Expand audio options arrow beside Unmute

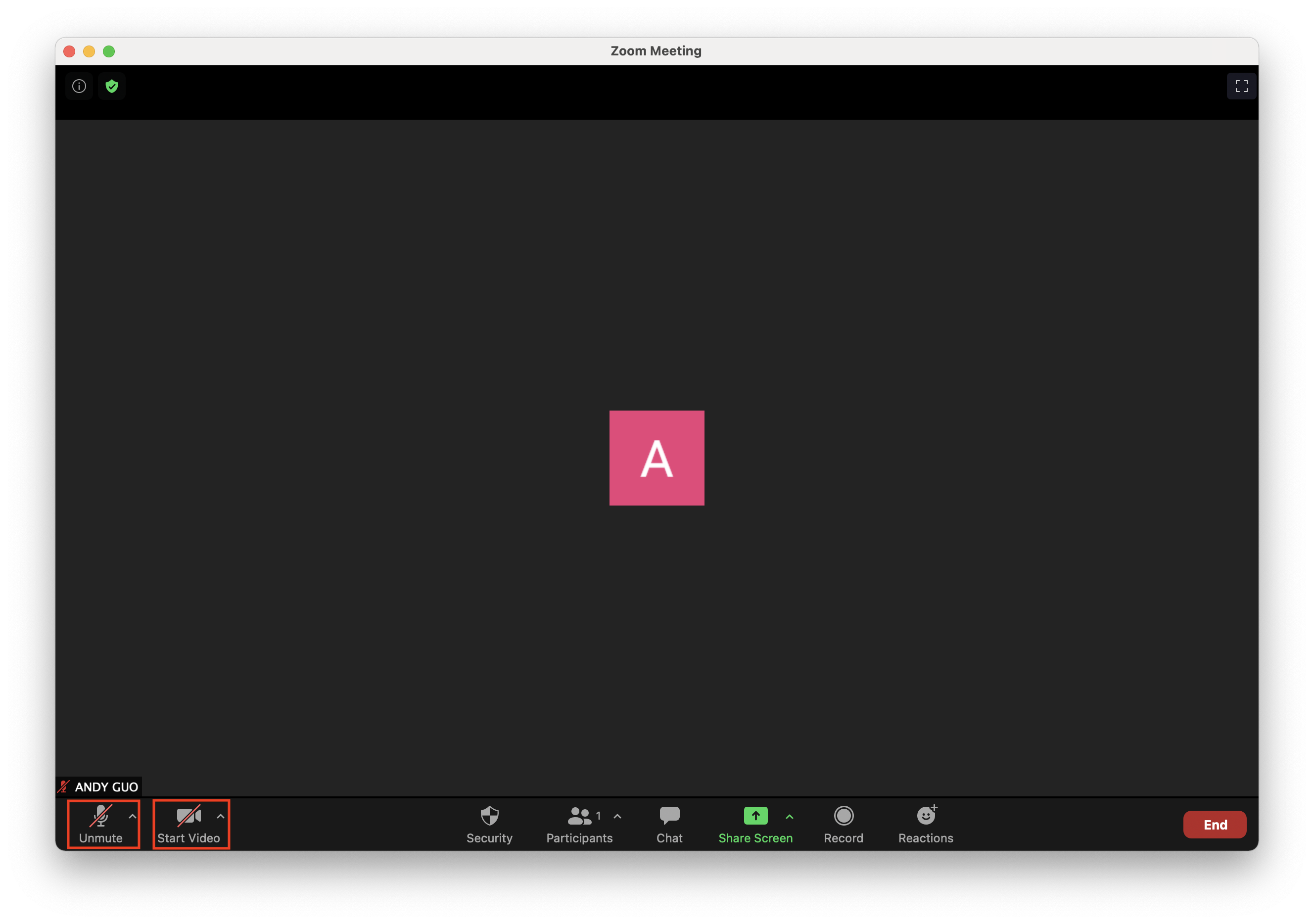(x=132, y=817)
